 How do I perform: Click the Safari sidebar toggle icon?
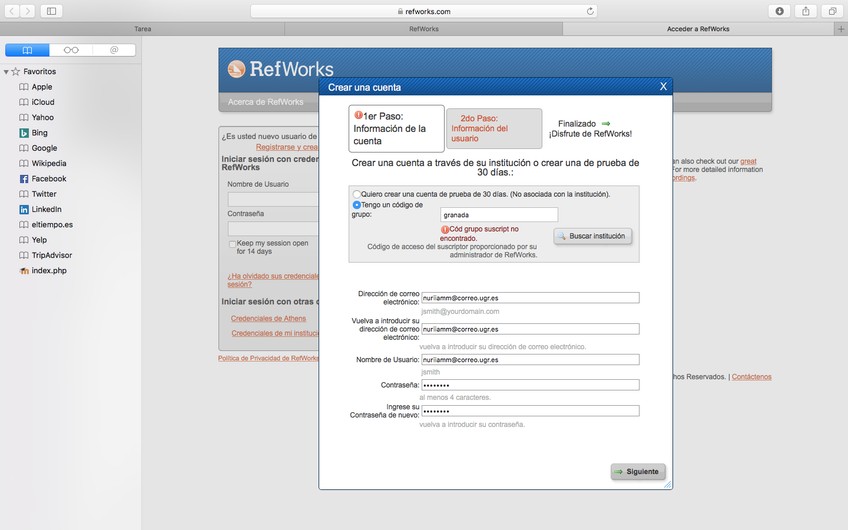pos(52,11)
